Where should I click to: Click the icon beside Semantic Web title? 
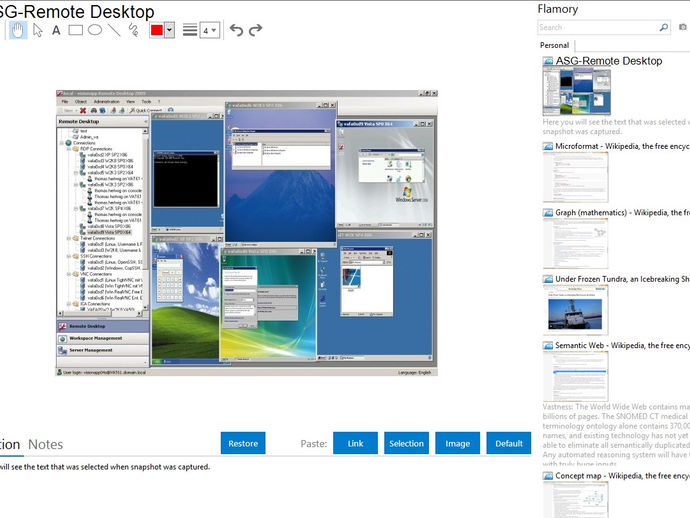[548, 345]
